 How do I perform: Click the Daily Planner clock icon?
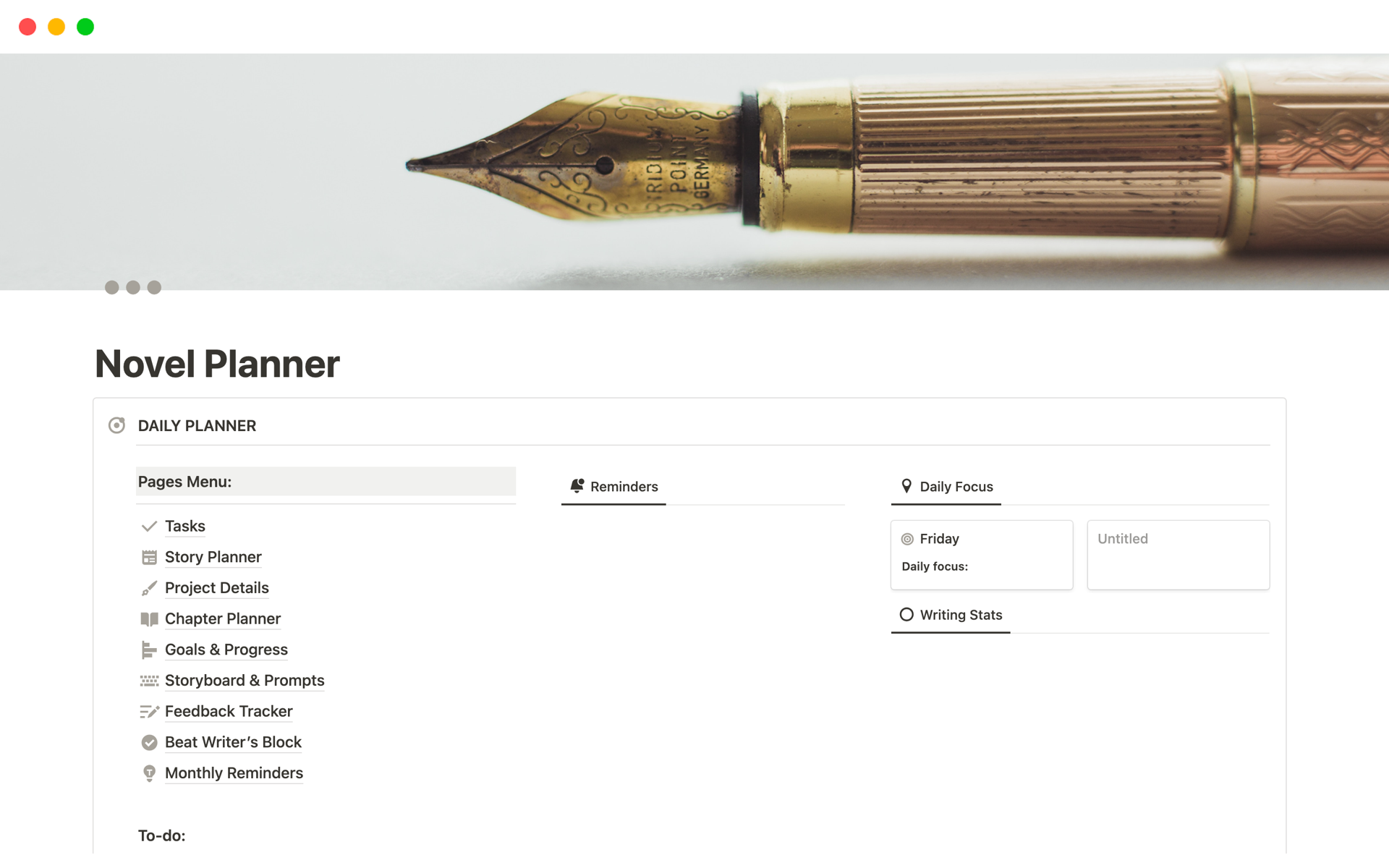[117, 425]
